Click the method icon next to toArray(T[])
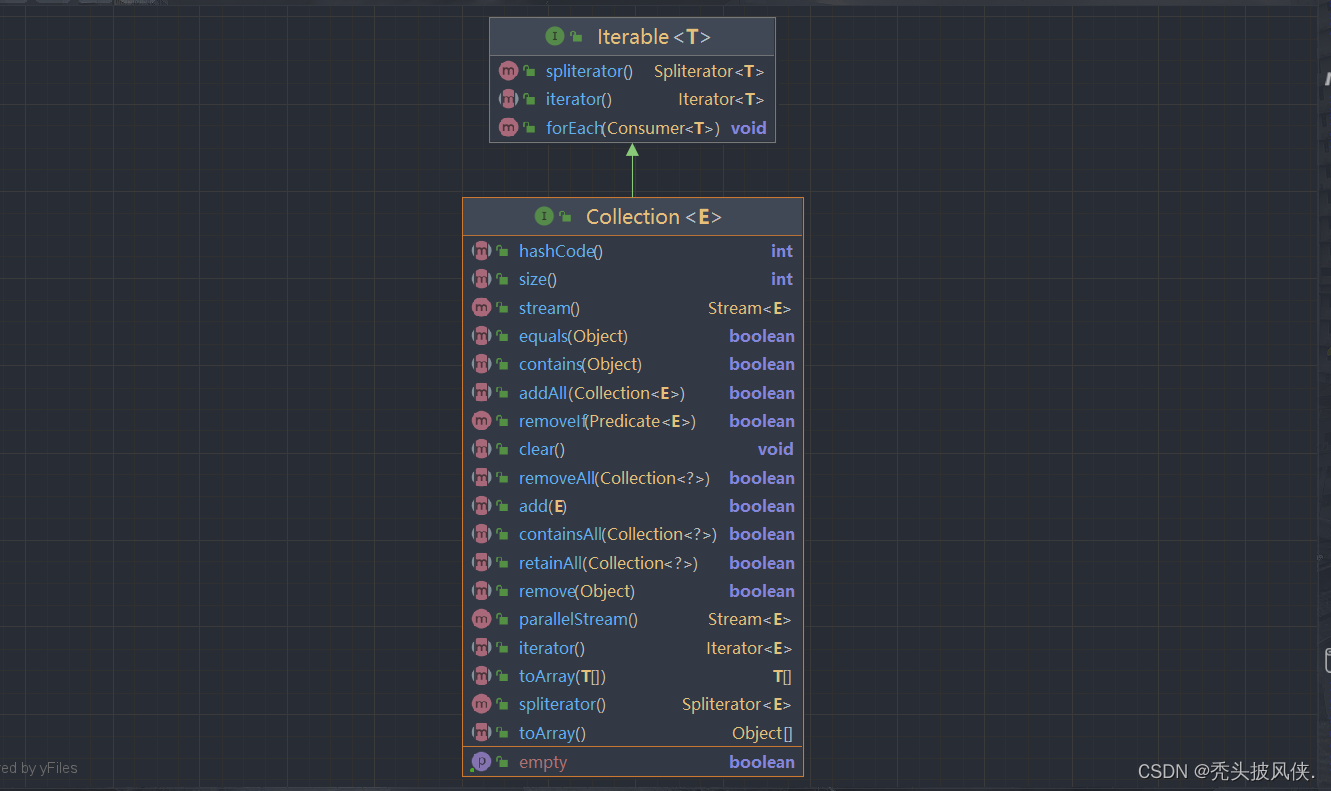The width and height of the screenshot is (1331, 791). tap(481, 676)
